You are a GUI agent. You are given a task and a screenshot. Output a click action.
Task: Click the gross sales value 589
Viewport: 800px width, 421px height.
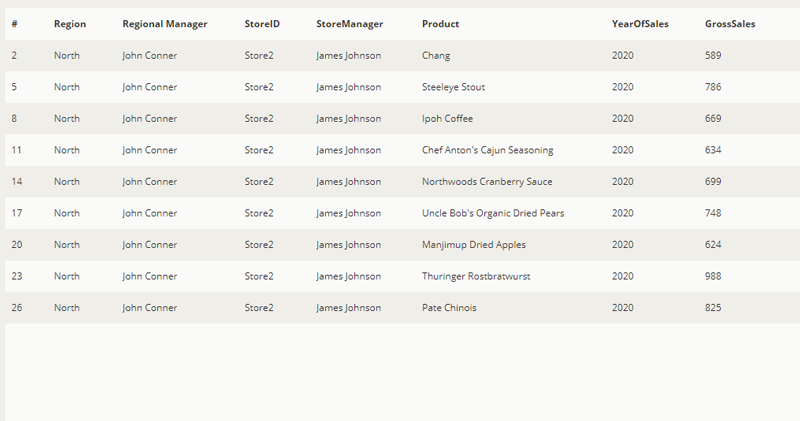(x=713, y=56)
